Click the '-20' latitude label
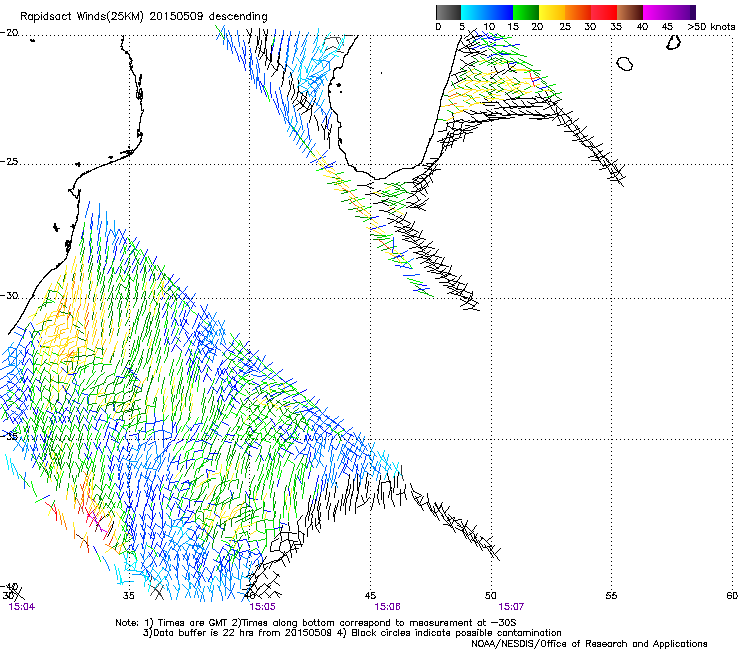 point(9,33)
